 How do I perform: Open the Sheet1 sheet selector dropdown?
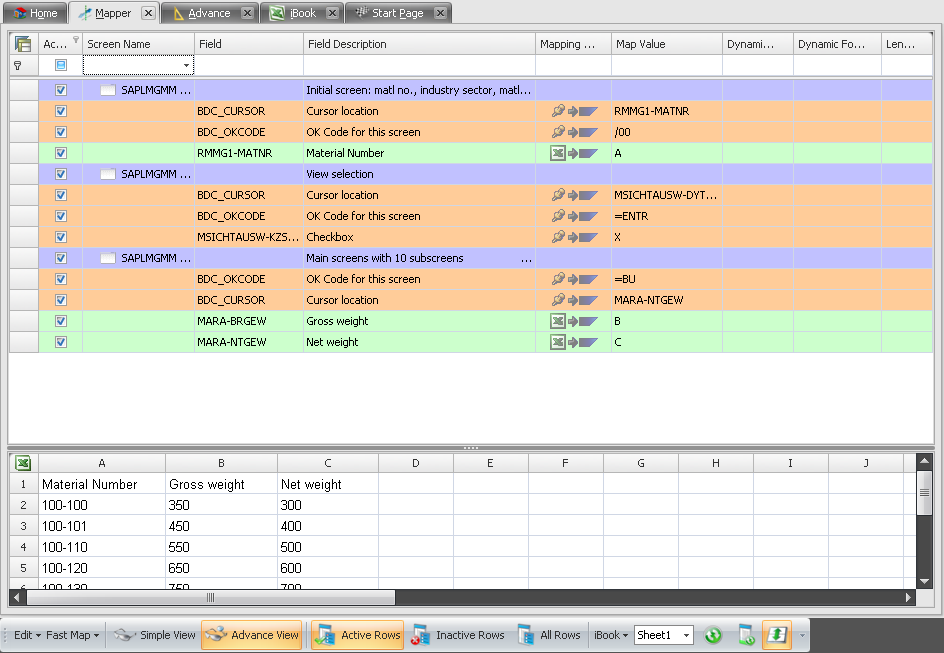(686, 636)
